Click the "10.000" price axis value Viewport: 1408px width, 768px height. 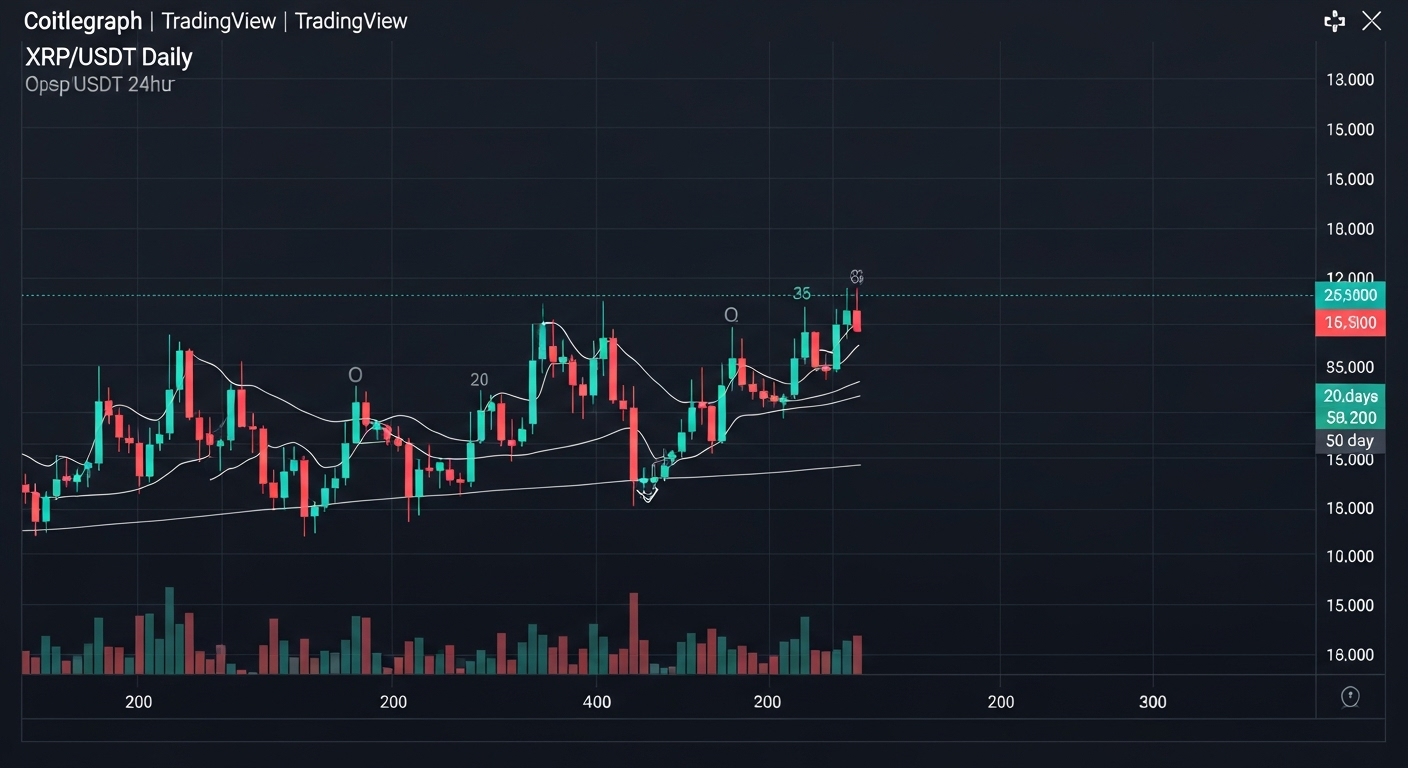(x=1349, y=556)
